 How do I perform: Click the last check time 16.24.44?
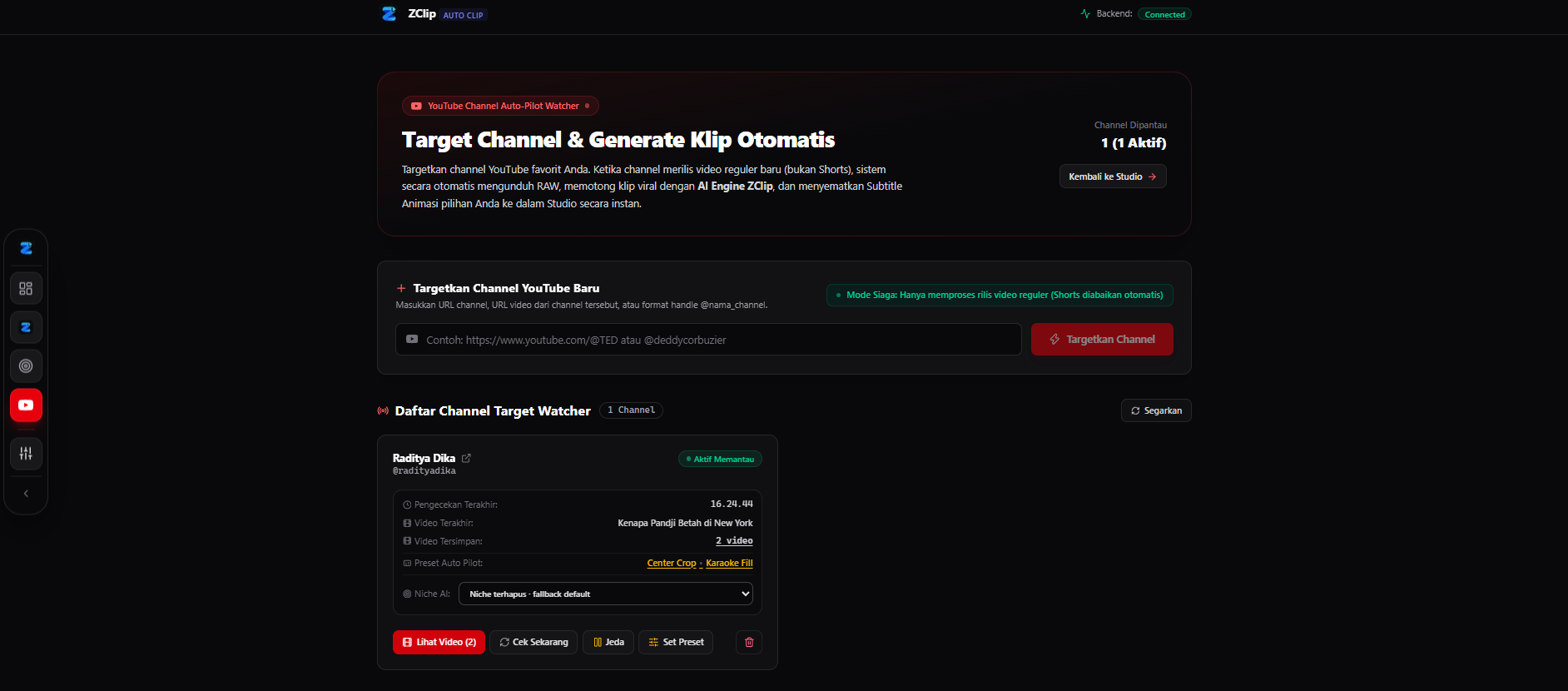coord(732,505)
